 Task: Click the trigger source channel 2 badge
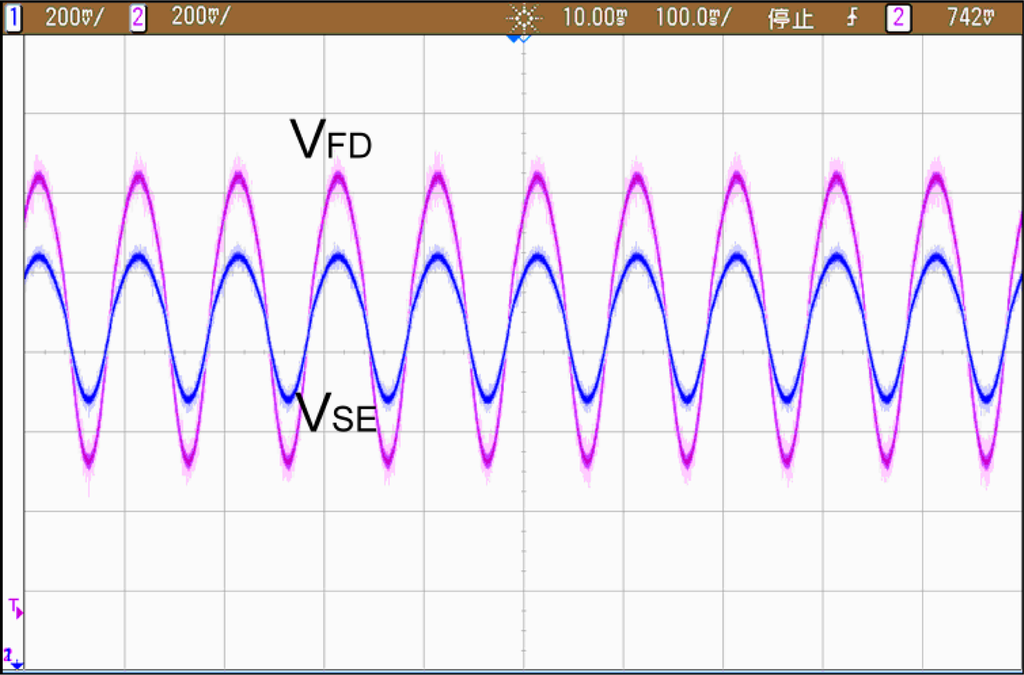898,18
